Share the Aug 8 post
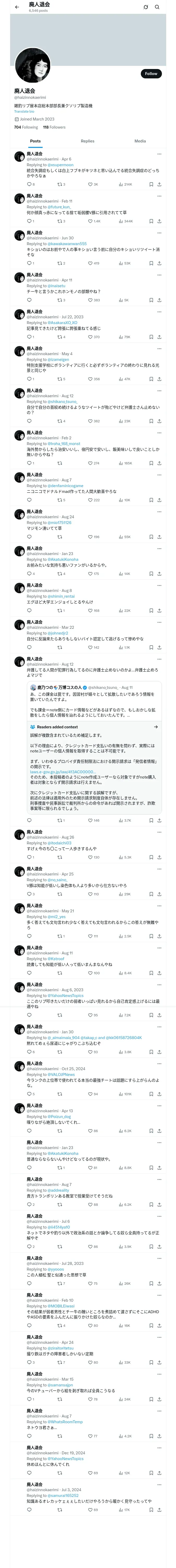 click(159, 610)
